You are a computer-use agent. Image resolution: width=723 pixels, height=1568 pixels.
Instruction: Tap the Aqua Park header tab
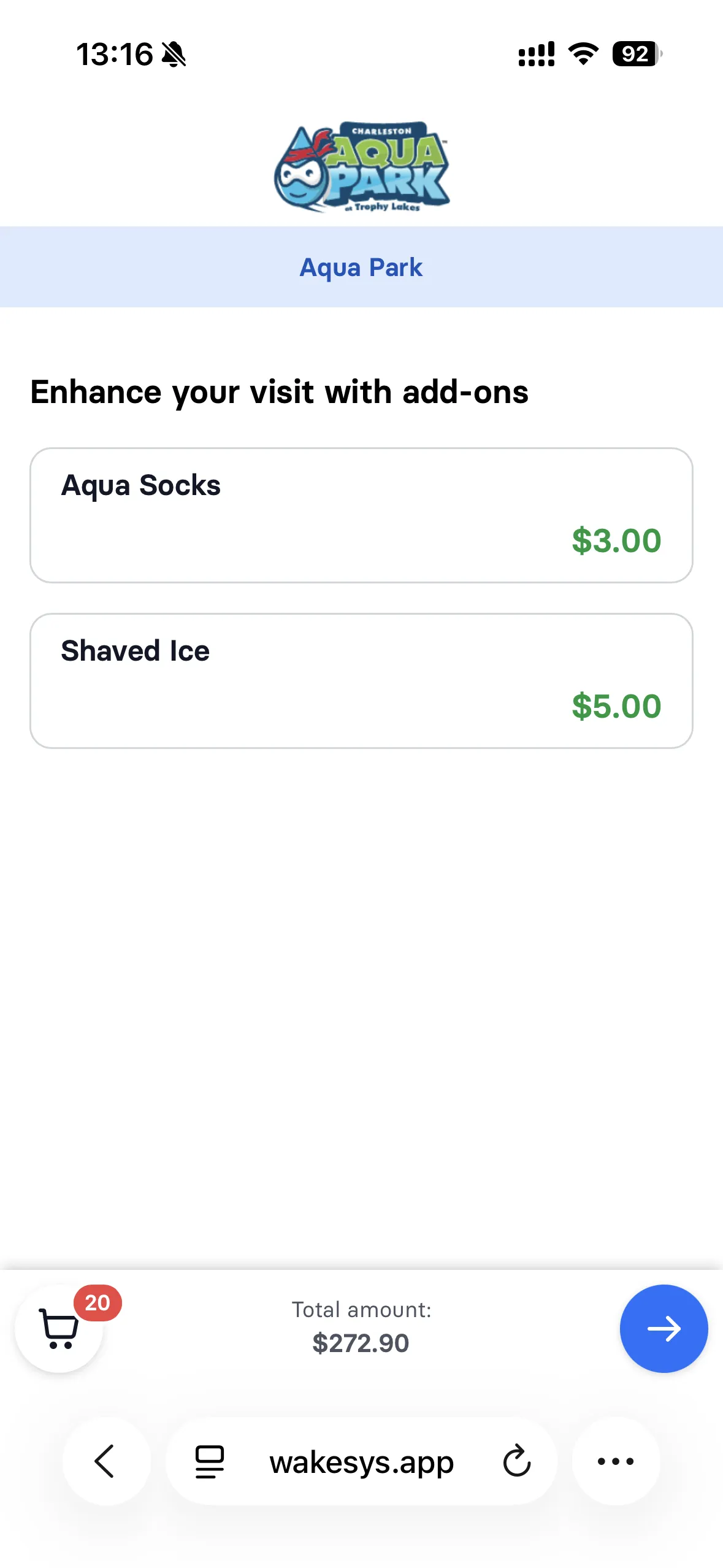coord(362,267)
